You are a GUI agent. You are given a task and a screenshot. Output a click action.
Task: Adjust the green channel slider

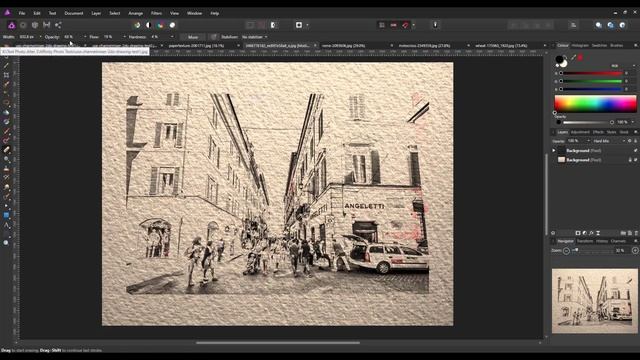click(x=592, y=81)
